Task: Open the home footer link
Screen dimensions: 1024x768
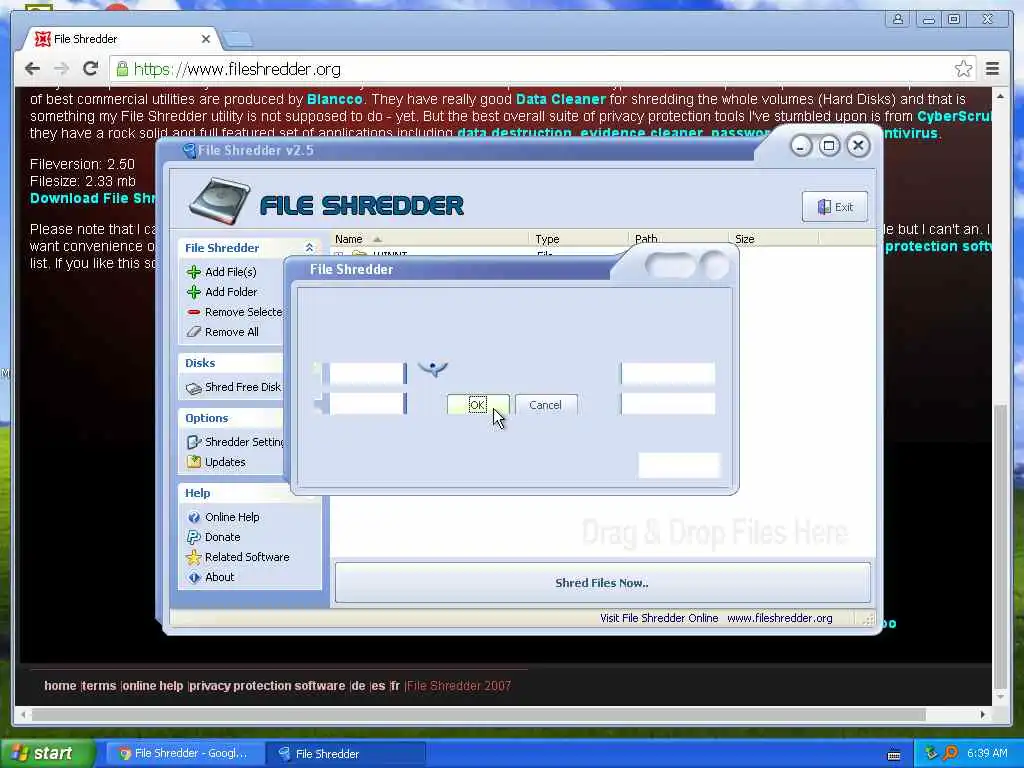Action: point(60,686)
